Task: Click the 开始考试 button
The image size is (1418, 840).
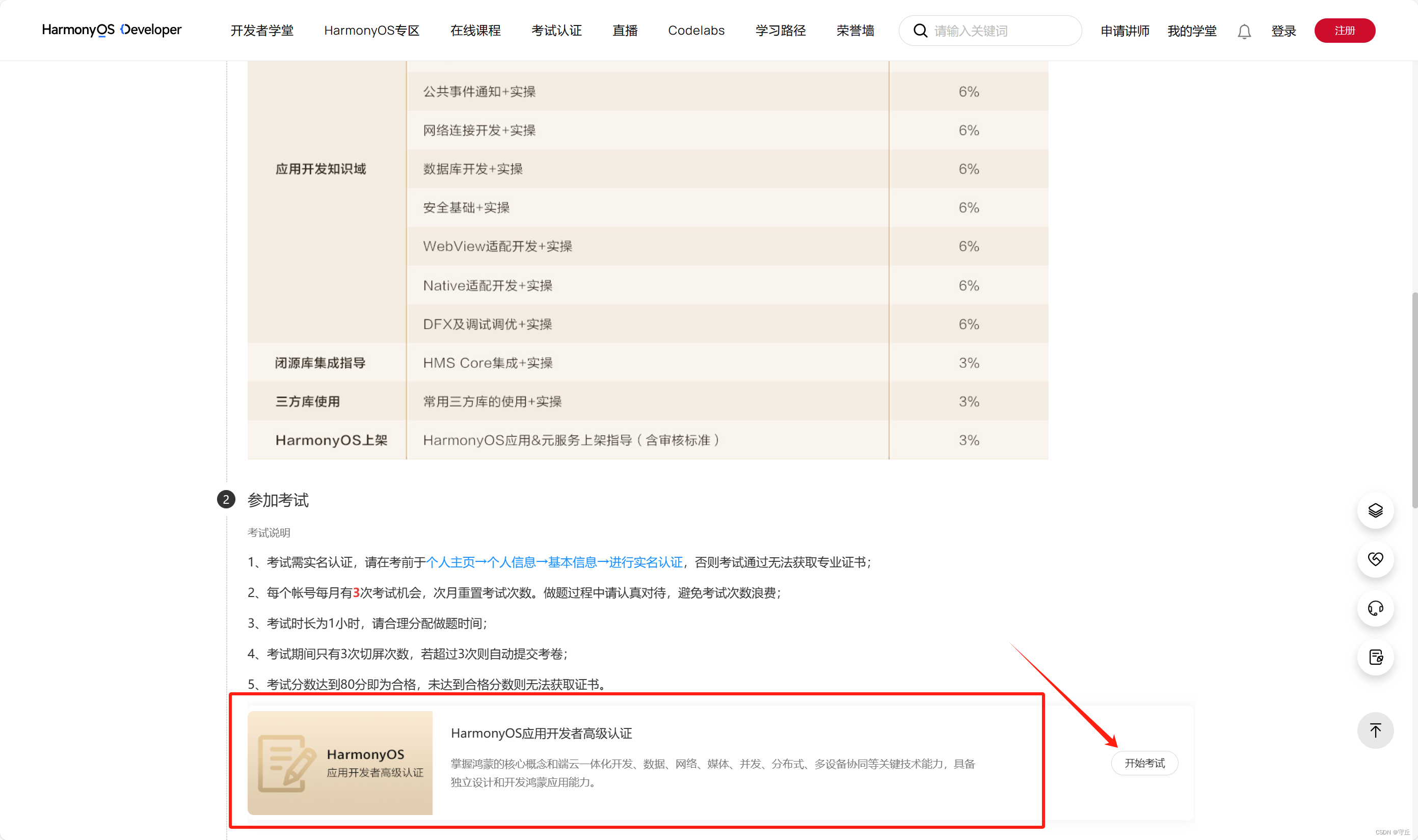Action: click(x=1144, y=763)
